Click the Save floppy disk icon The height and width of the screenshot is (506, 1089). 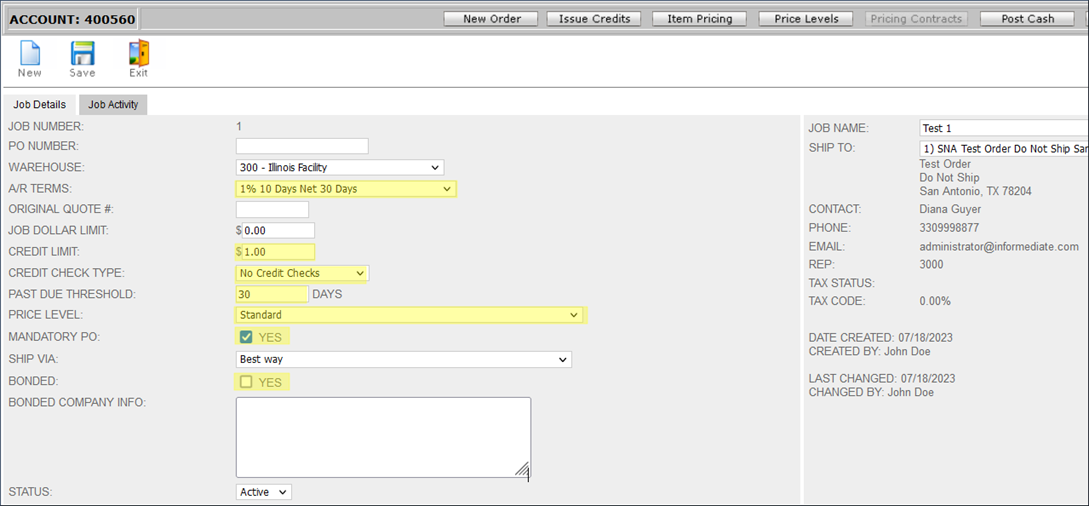pos(83,53)
